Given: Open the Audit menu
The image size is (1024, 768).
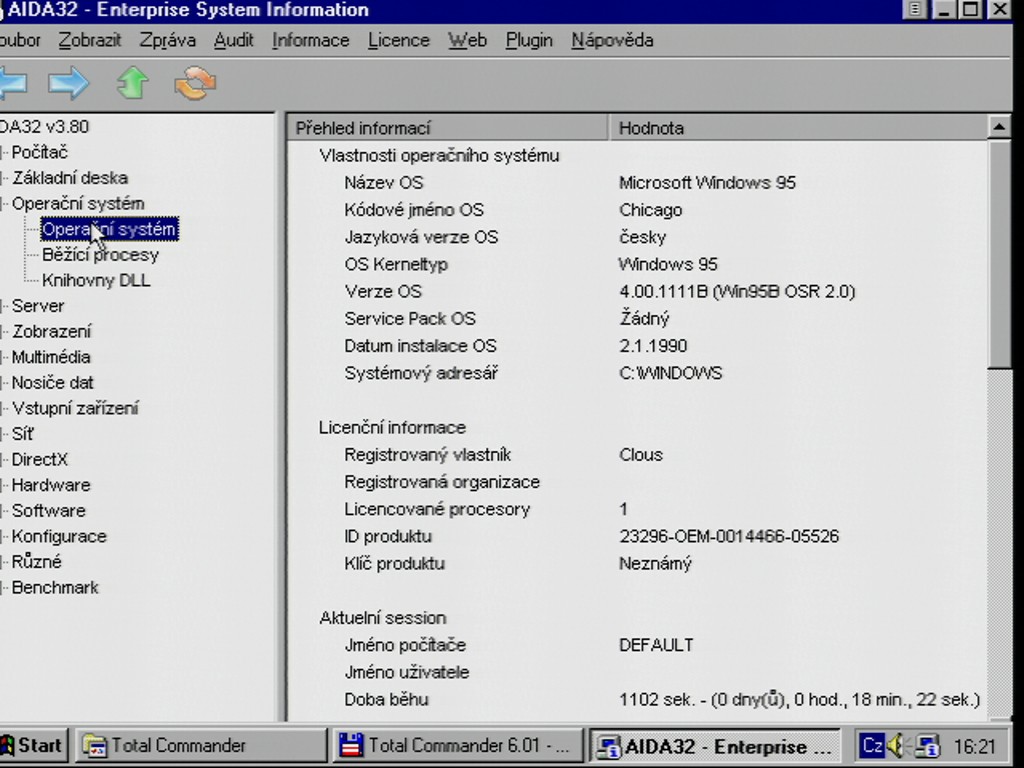Looking at the screenshot, I should pos(233,40).
